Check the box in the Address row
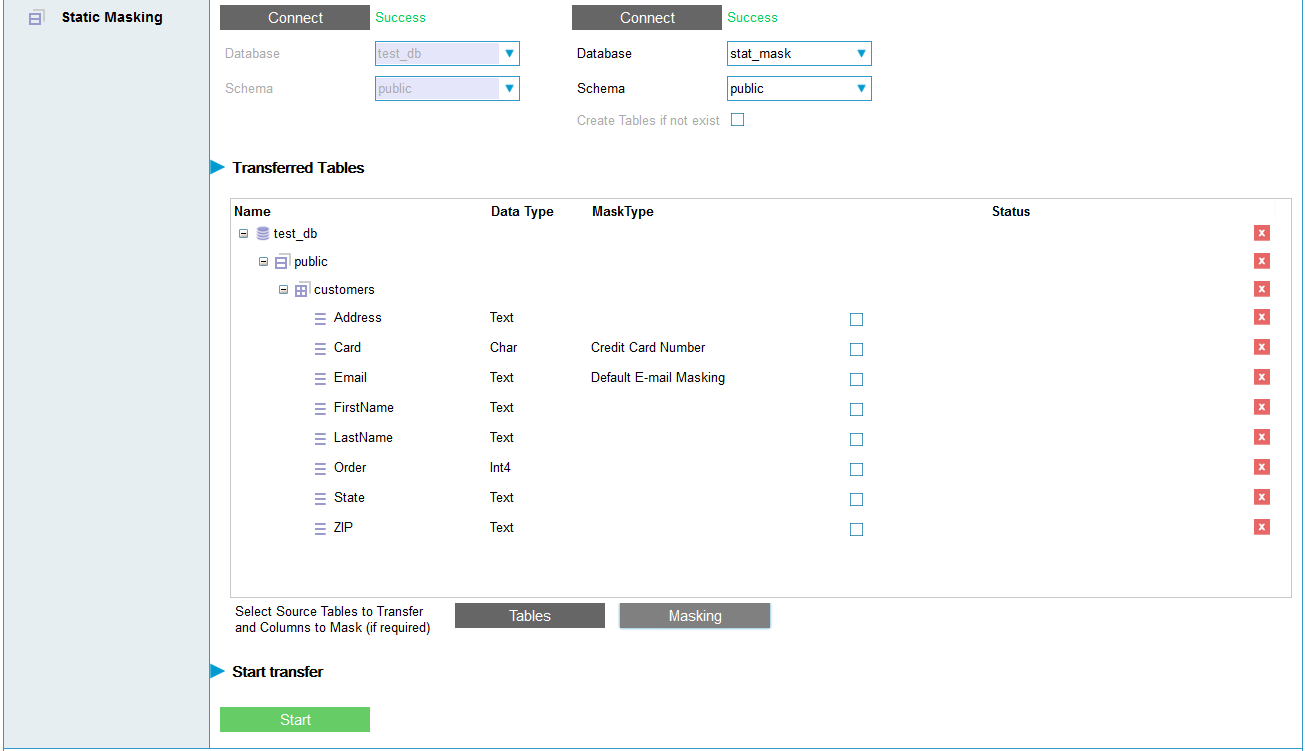Viewport: 1305px width, 751px height. (x=856, y=320)
